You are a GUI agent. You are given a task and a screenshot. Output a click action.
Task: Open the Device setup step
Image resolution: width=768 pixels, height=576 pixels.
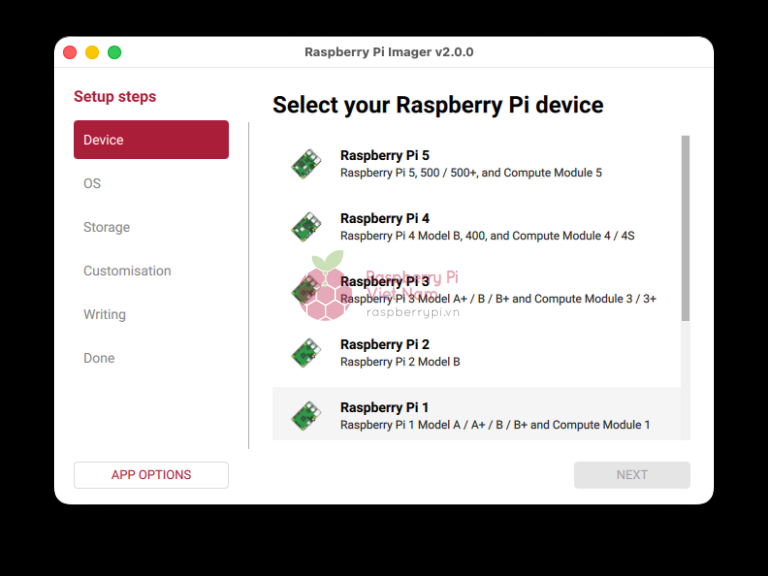[151, 140]
